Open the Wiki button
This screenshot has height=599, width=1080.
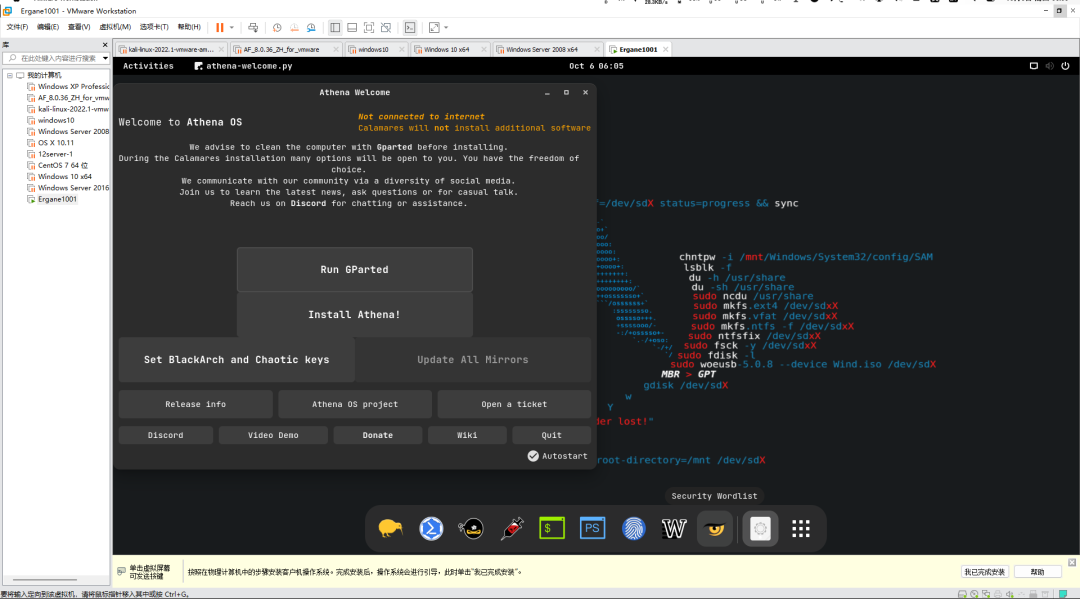[467, 435]
